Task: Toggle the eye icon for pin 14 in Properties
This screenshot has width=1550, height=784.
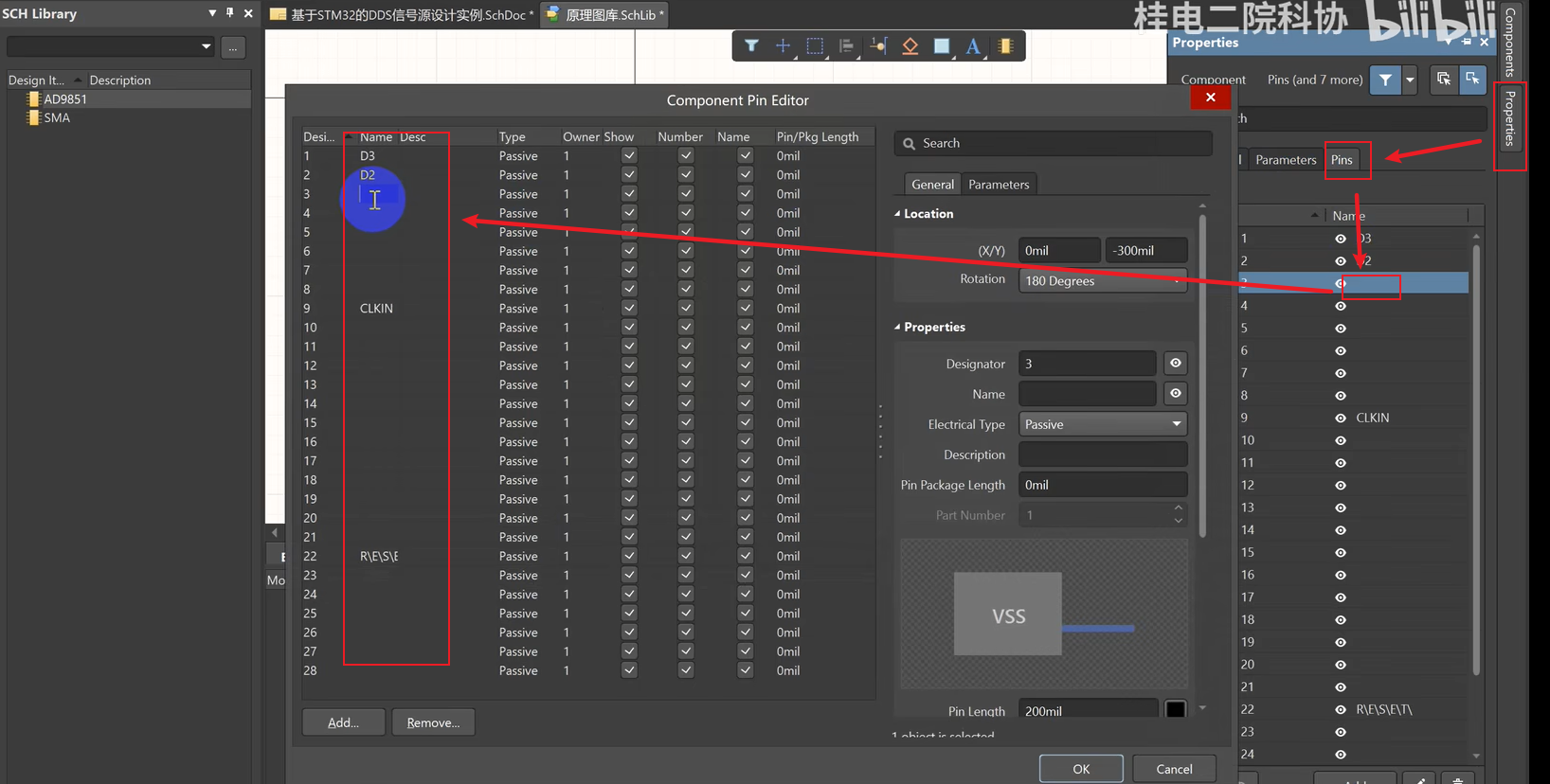Action: 1341,530
